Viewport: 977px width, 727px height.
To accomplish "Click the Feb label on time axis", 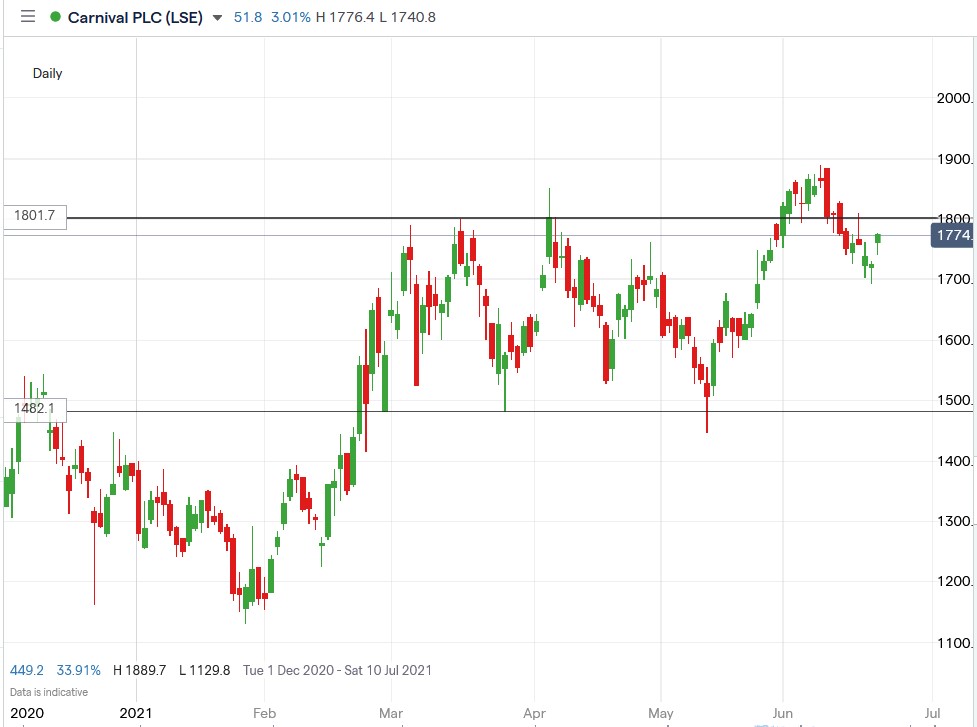I will point(264,713).
